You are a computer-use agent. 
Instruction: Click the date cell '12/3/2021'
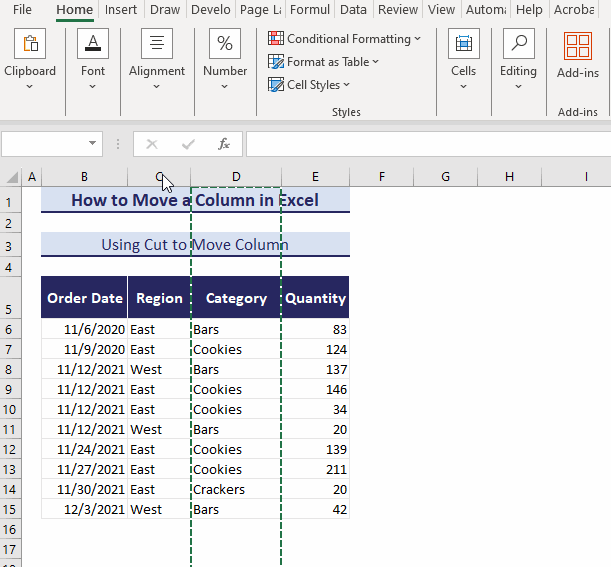(x=84, y=509)
